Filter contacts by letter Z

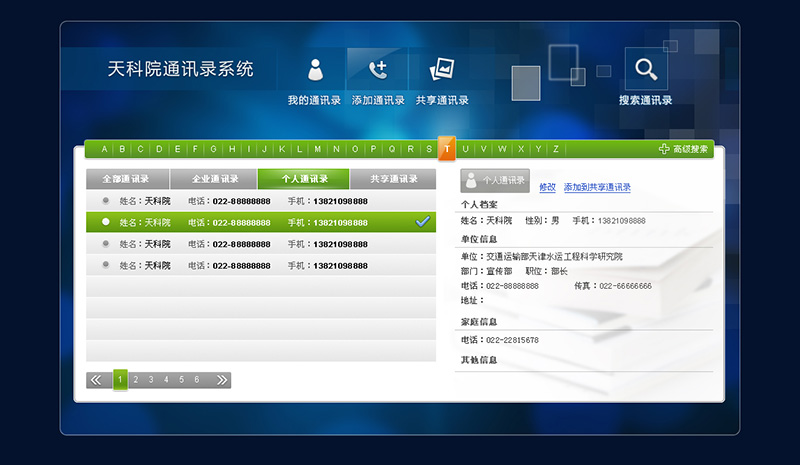[x=556, y=149]
